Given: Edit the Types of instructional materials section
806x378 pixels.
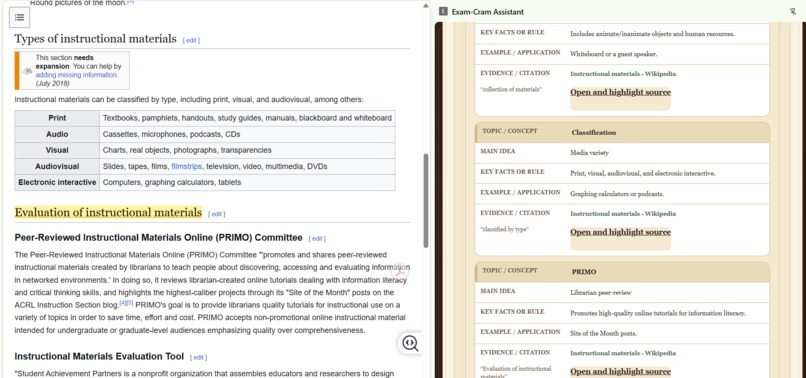Looking at the screenshot, I should (x=191, y=41).
